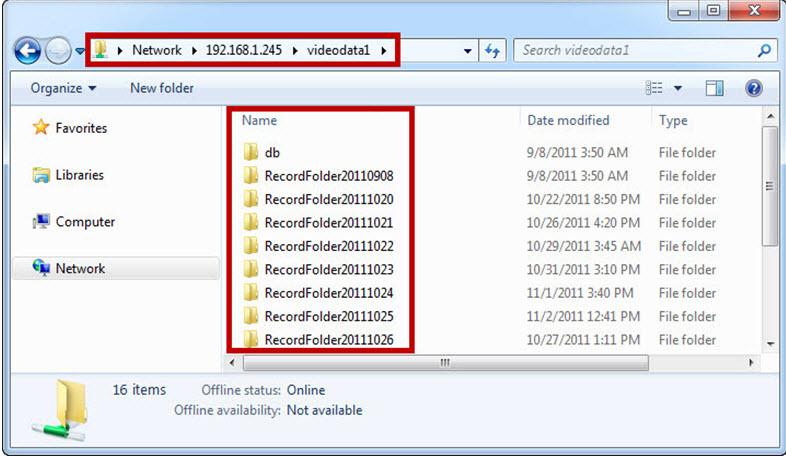Click date 10/22/2011 8:50 PM
Viewport: 786px width, 456px height.
pyautogui.click(x=583, y=199)
